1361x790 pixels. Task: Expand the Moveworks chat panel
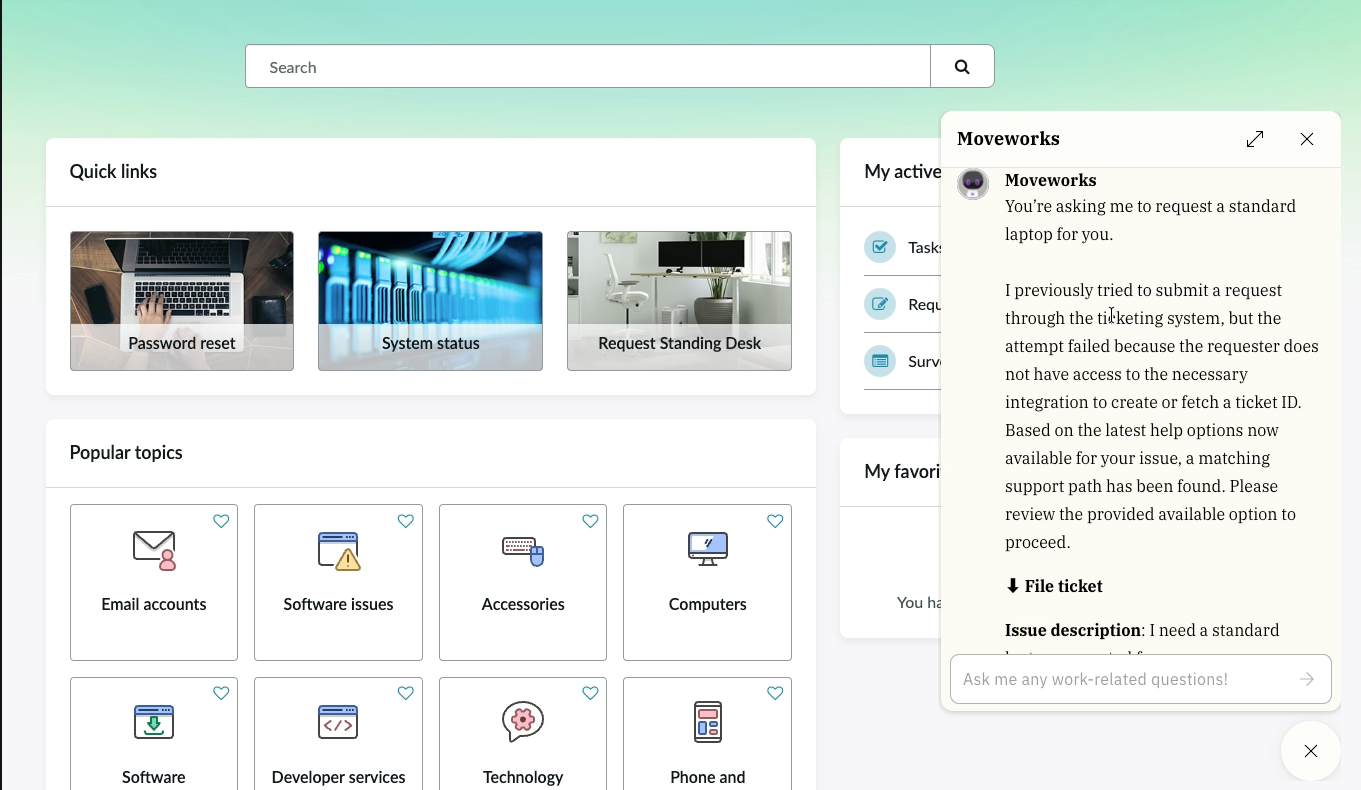[1255, 139]
